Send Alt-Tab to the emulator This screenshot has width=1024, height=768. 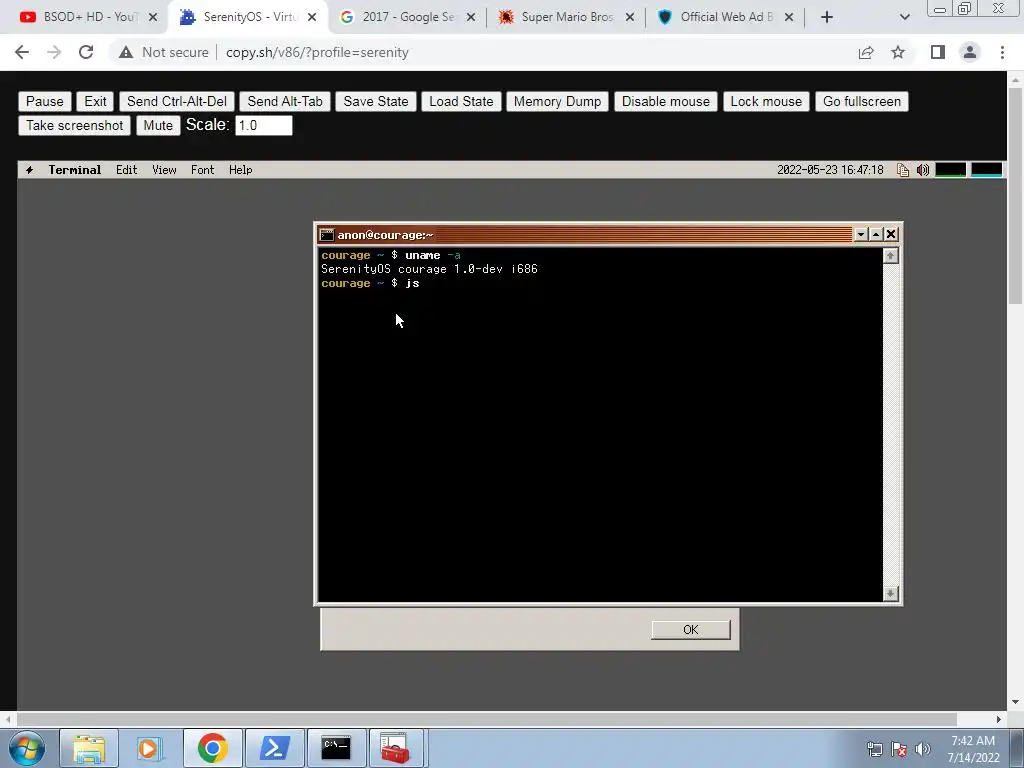click(x=285, y=101)
